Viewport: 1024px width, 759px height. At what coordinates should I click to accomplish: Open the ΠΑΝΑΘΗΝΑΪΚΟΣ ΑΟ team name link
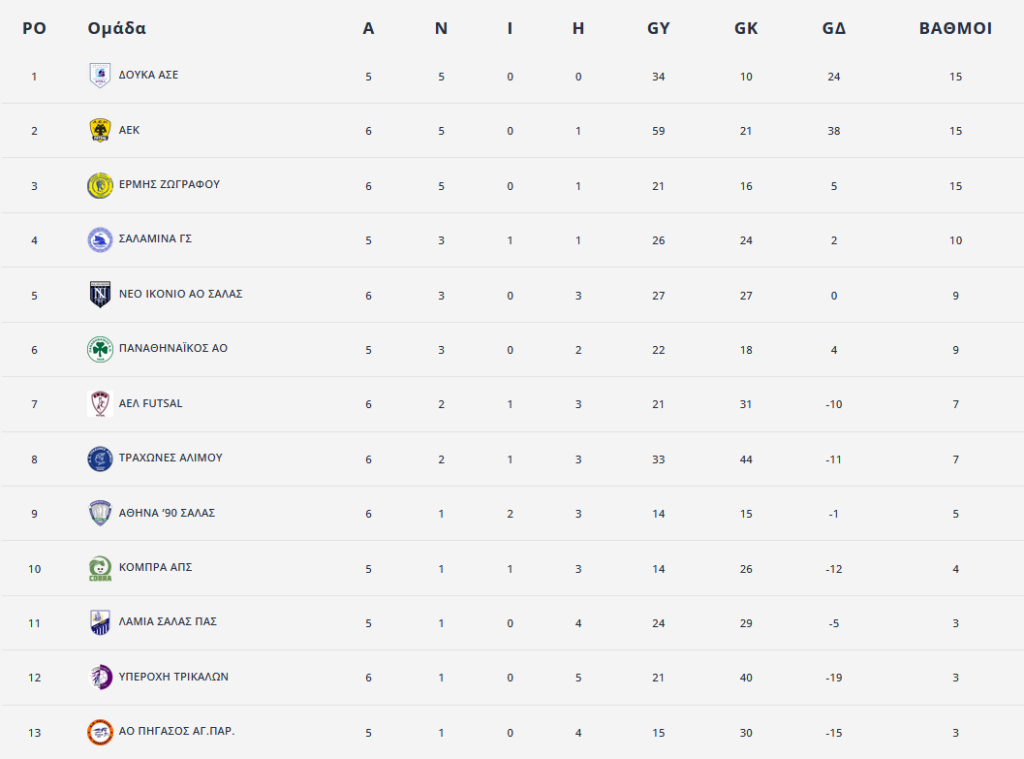[x=173, y=348]
